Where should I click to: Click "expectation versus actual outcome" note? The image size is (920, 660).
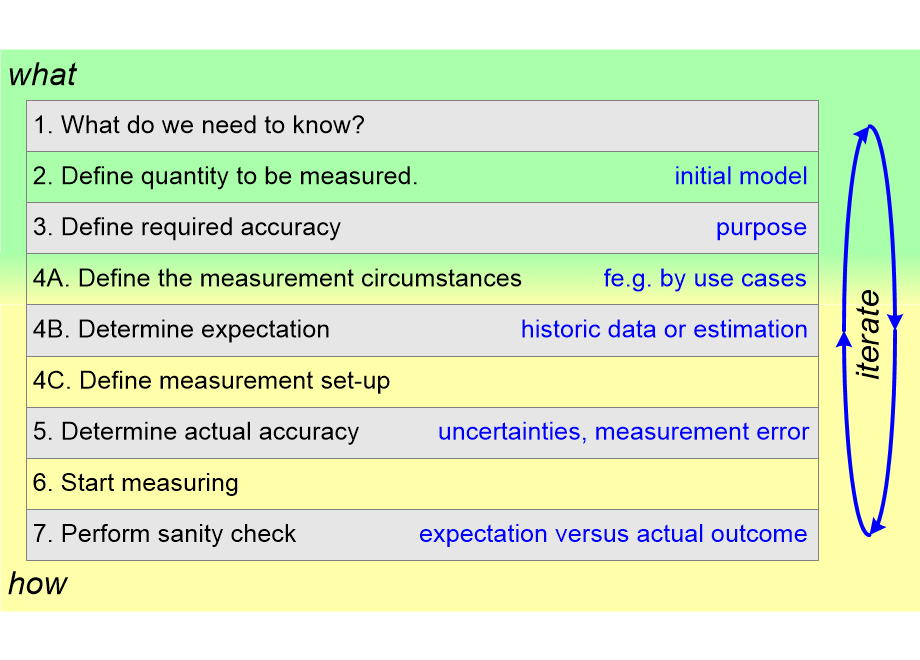[613, 534]
